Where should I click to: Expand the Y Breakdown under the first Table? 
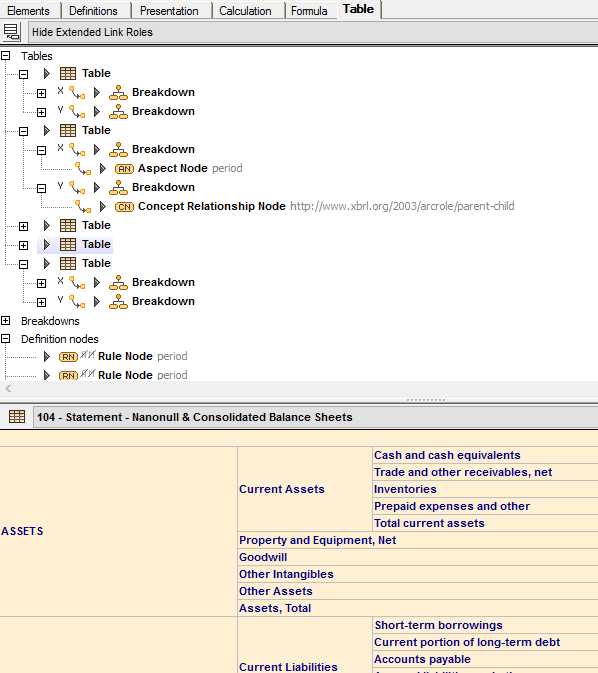42,112
